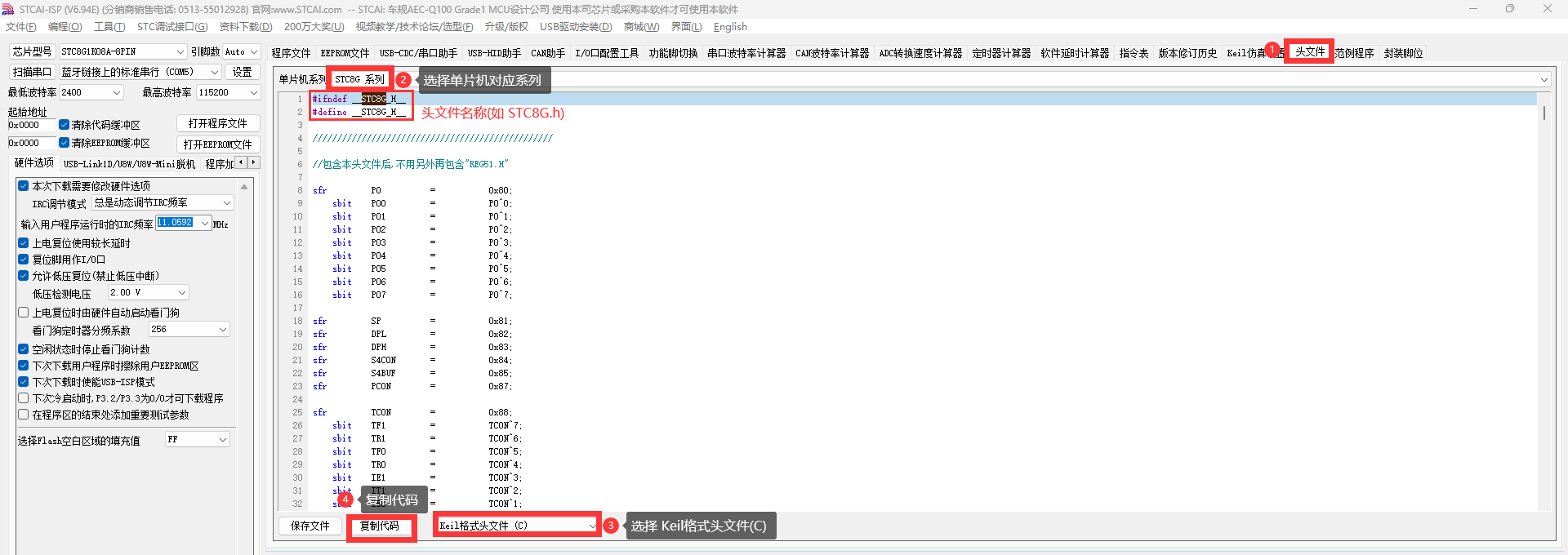Open 升级/版权 menu
1568x555 pixels.
point(506,27)
